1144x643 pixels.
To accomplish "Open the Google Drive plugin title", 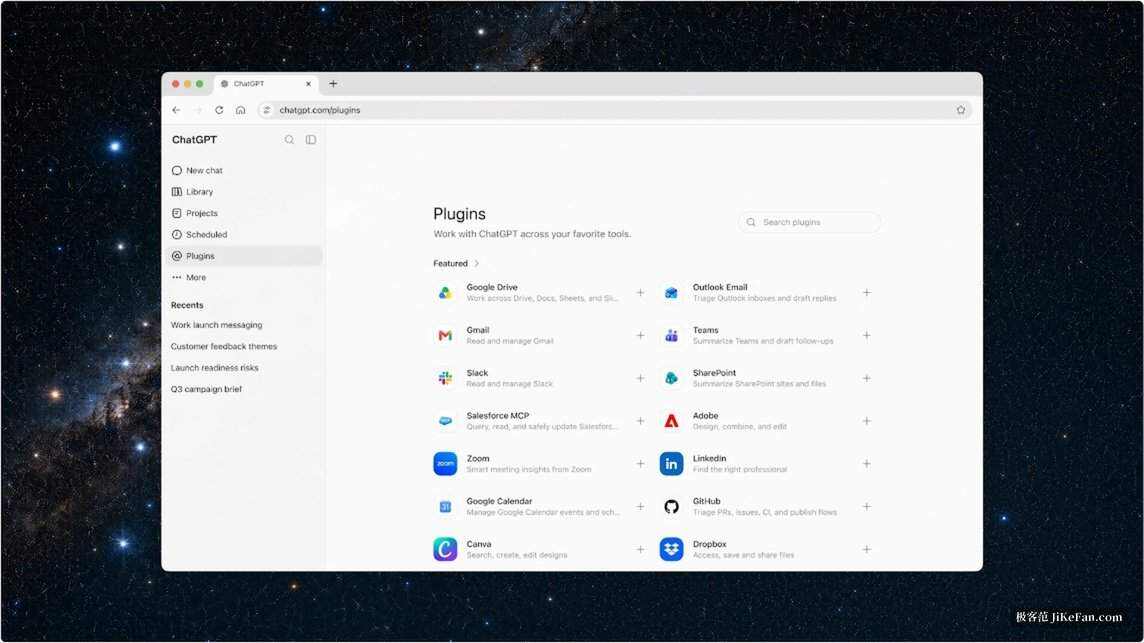I will click(492, 288).
